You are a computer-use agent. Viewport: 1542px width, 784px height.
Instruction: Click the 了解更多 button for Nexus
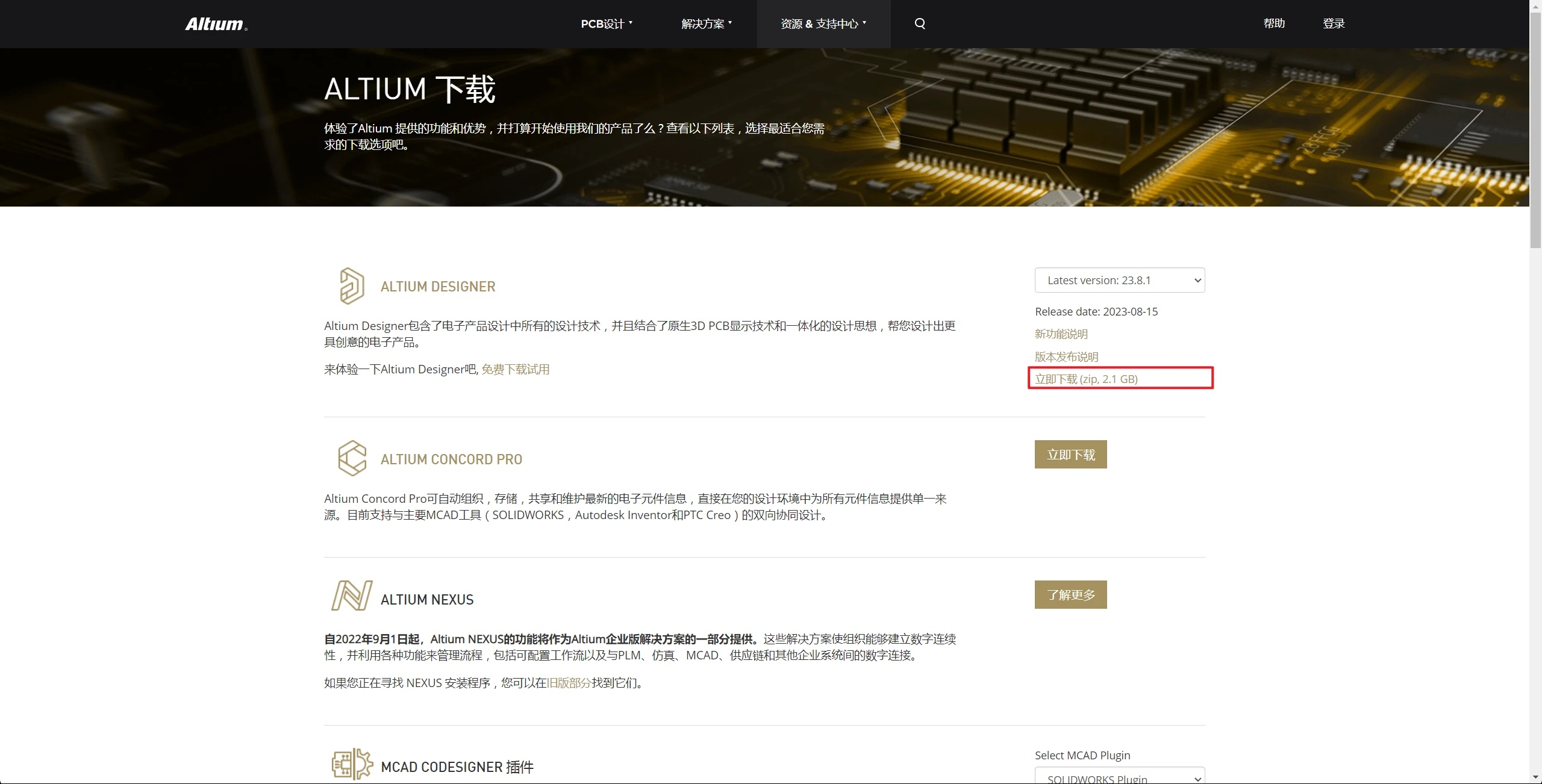[1071, 595]
